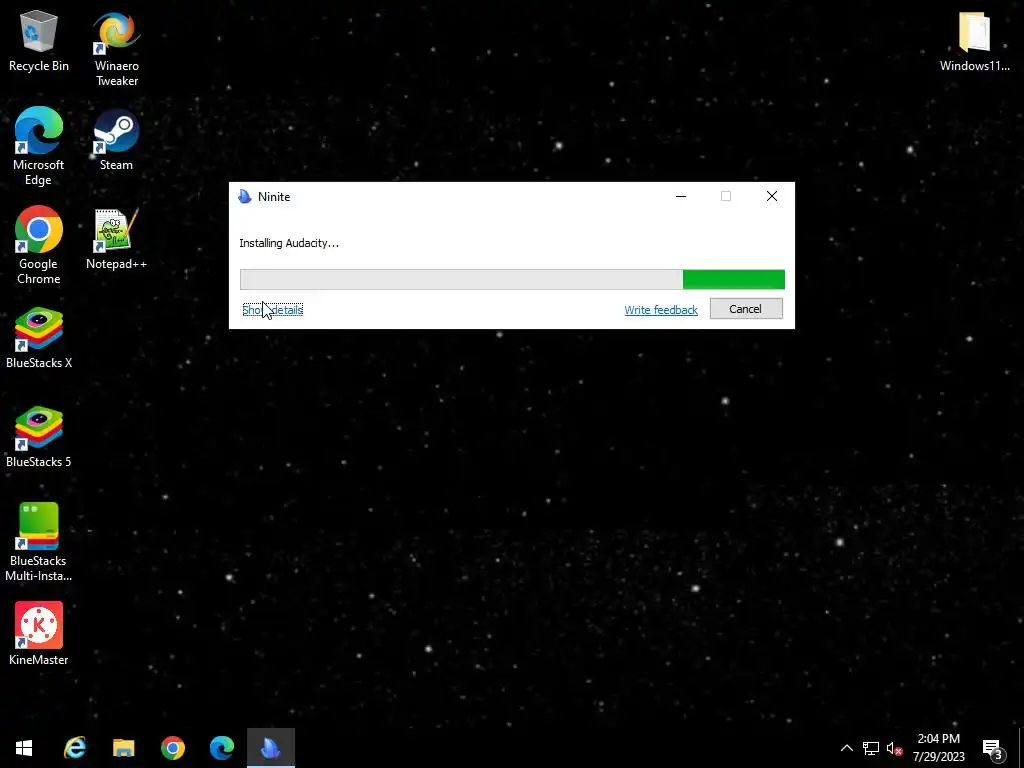This screenshot has width=1024, height=768.
Task: Minimize the Ninite window
Action: pyautogui.click(x=680, y=197)
